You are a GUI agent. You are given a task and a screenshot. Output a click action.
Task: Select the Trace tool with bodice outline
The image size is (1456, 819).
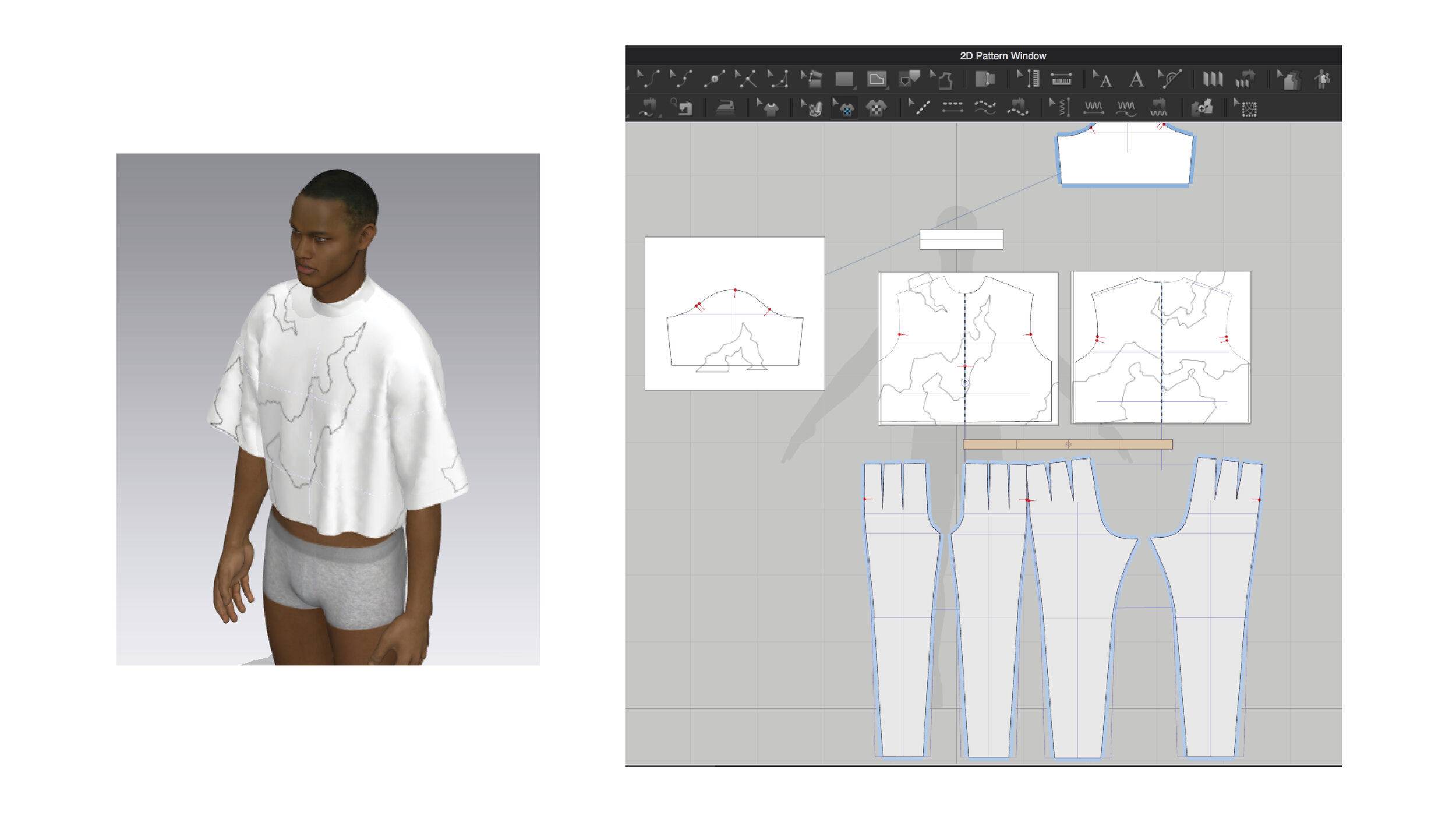pos(942,79)
